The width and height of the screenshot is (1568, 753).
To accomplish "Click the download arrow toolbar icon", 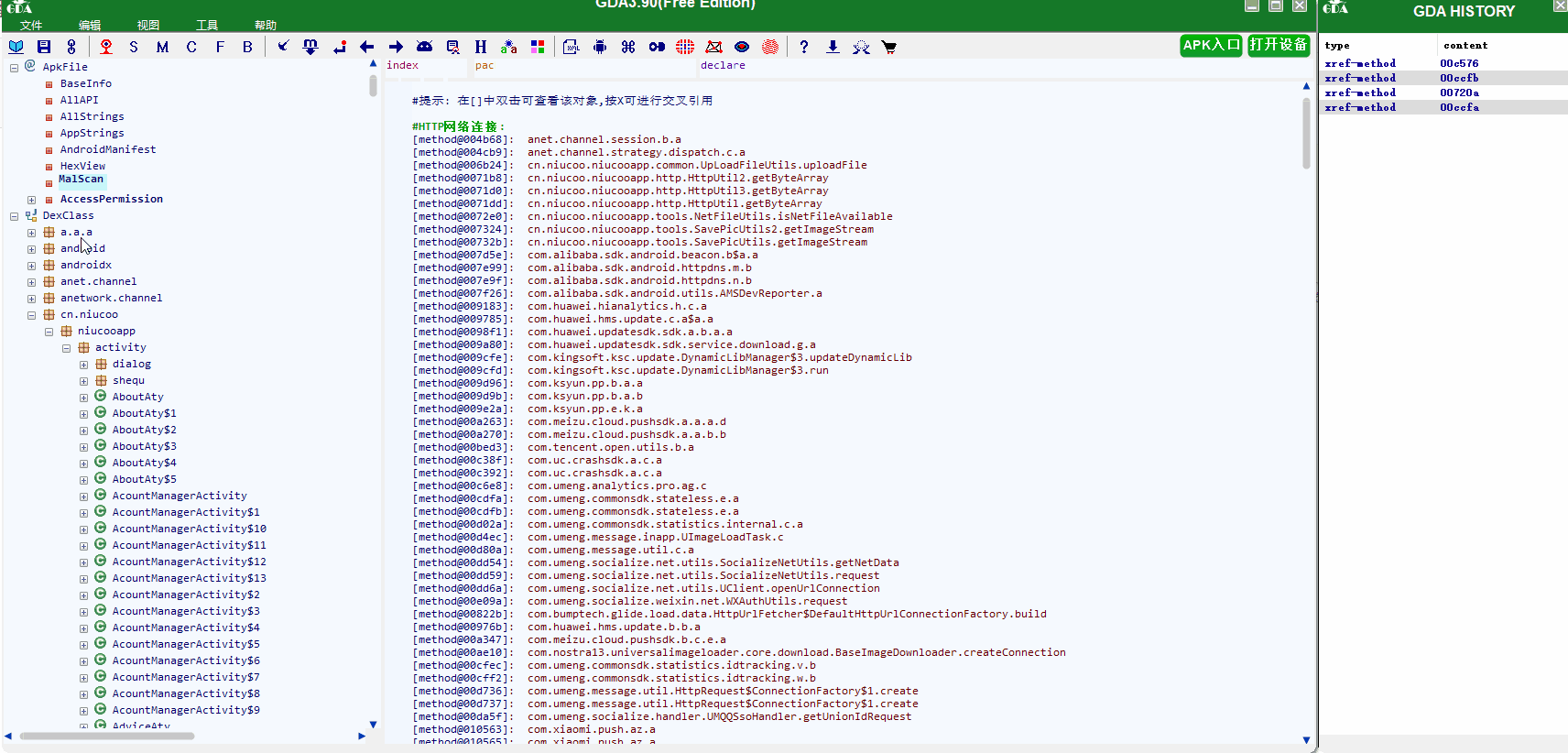I will (833, 47).
